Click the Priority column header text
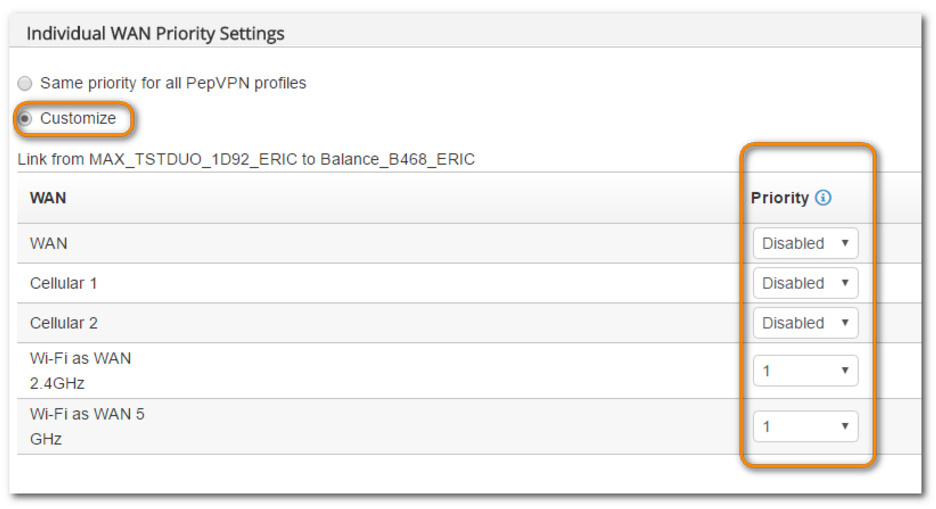 pos(779,198)
